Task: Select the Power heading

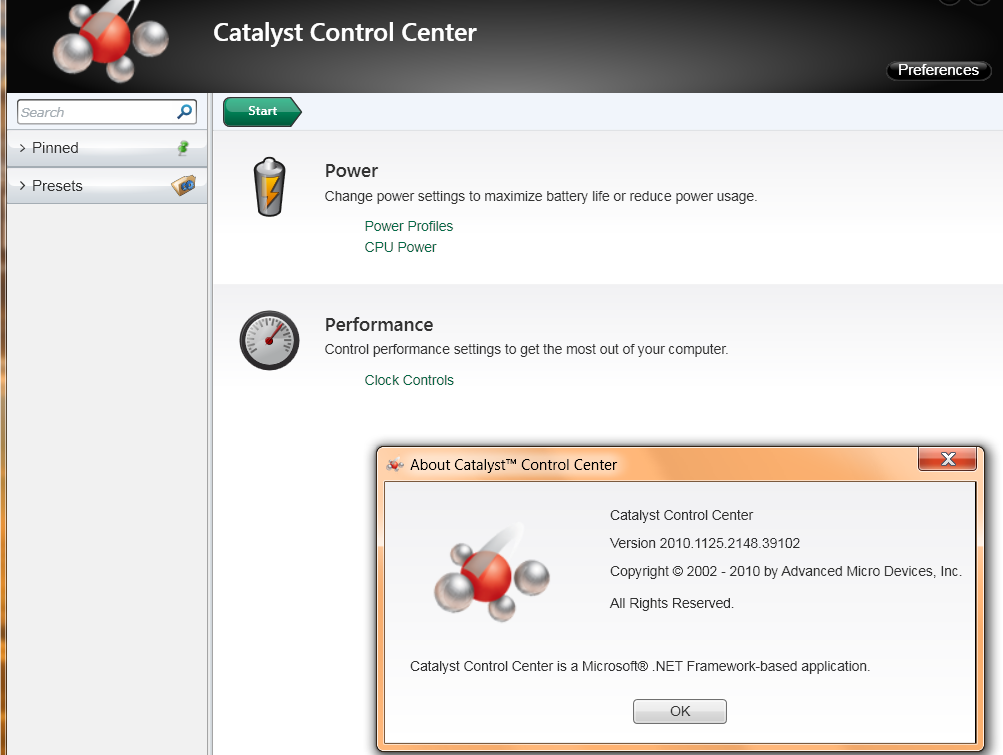Action: tap(351, 171)
